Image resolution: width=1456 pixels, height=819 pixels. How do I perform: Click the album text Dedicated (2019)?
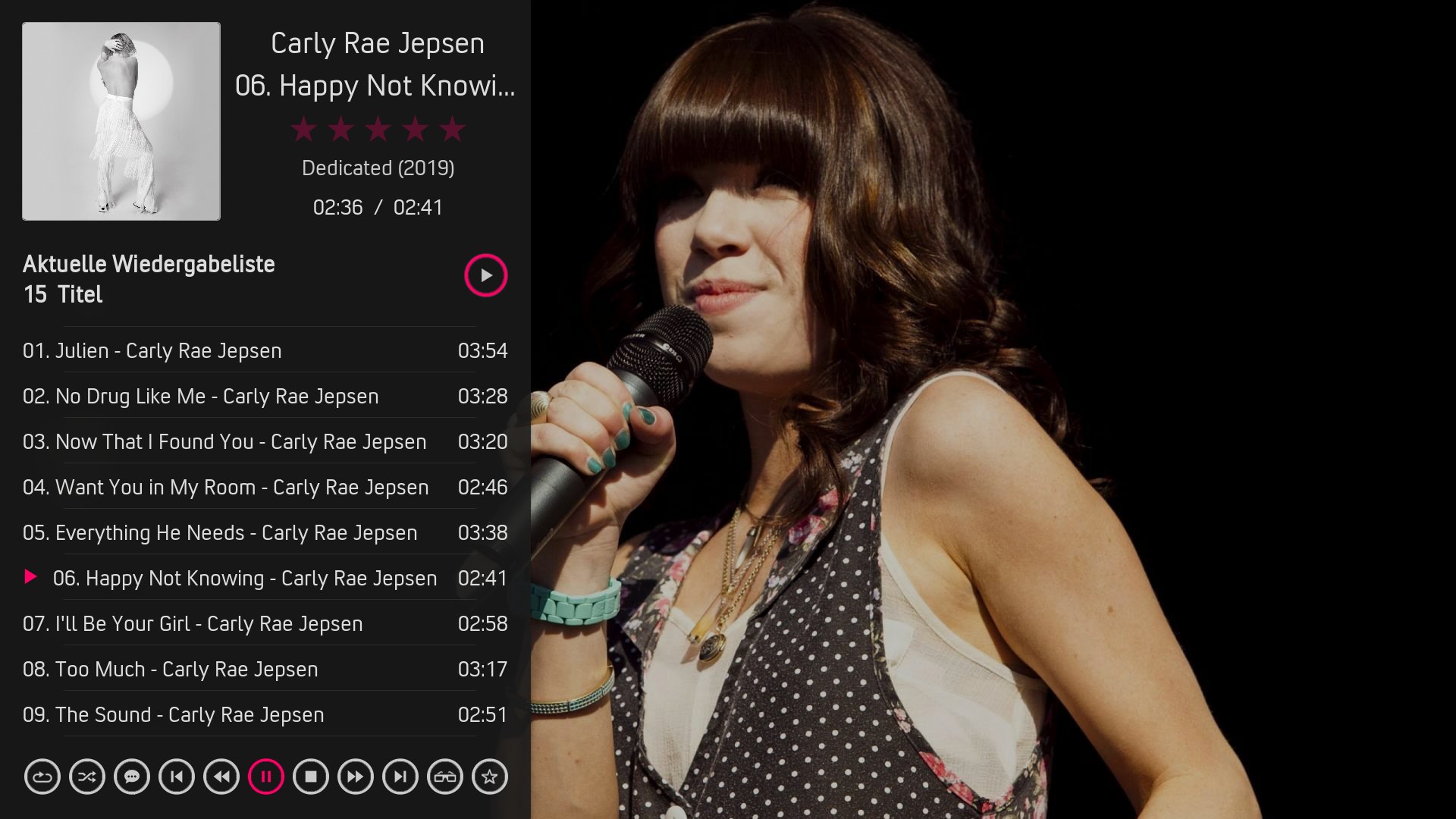tap(378, 168)
